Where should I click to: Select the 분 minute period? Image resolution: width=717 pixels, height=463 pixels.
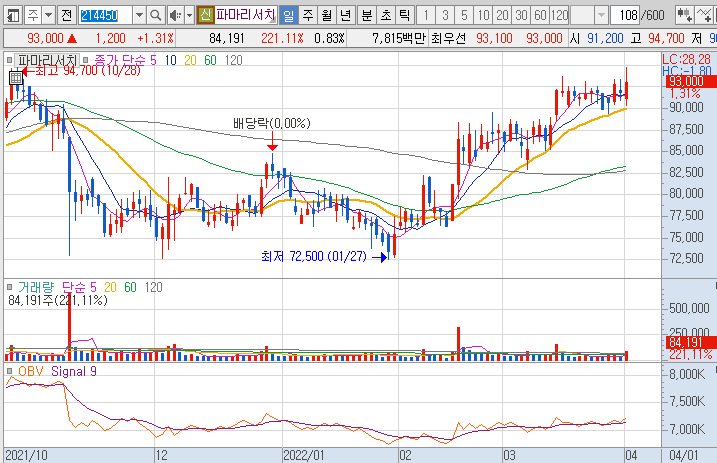point(367,16)
